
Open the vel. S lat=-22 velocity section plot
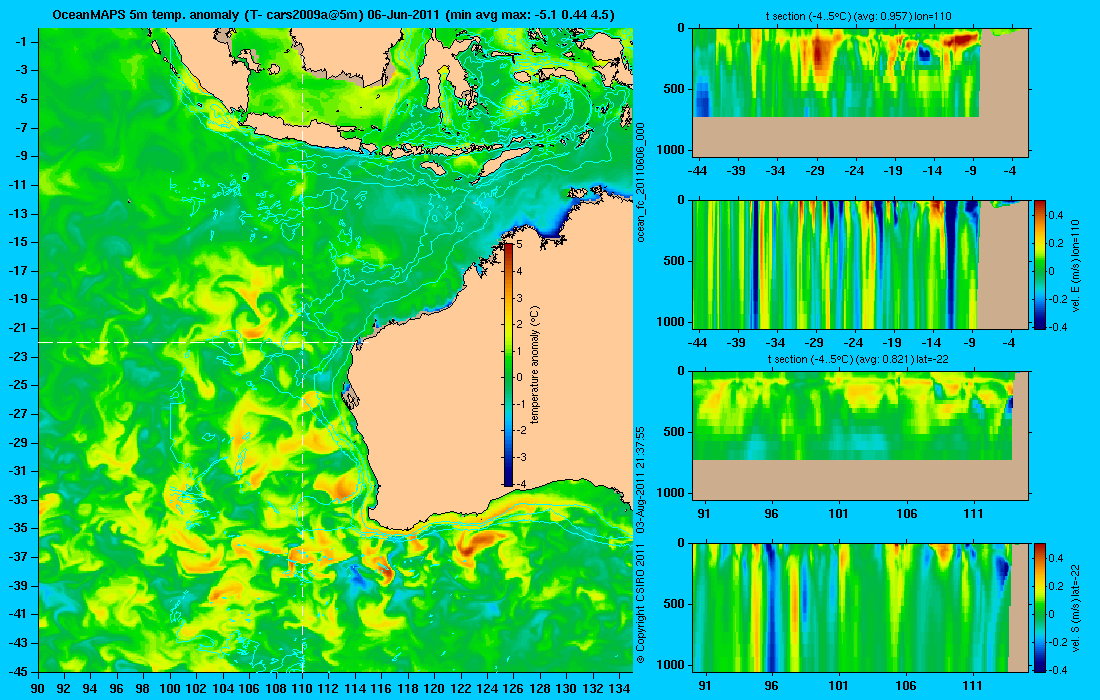[860, 607]
